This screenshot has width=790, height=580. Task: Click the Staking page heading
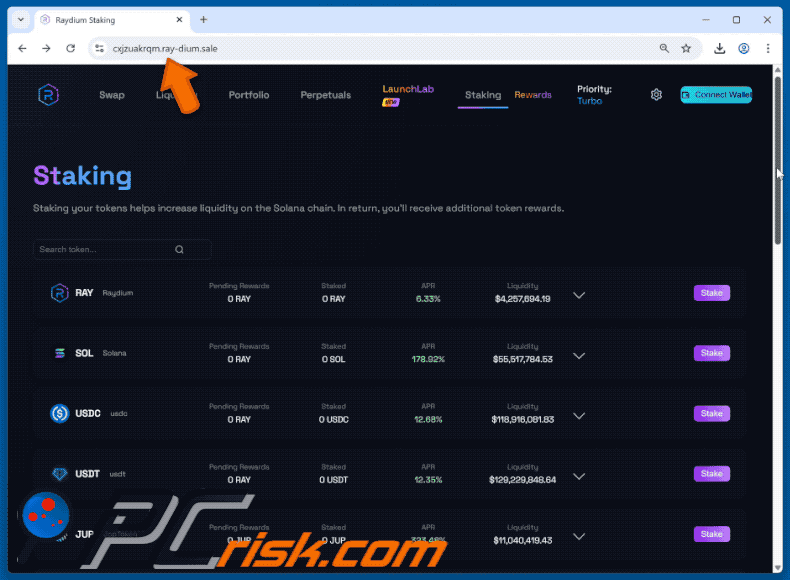pos(83,176)
